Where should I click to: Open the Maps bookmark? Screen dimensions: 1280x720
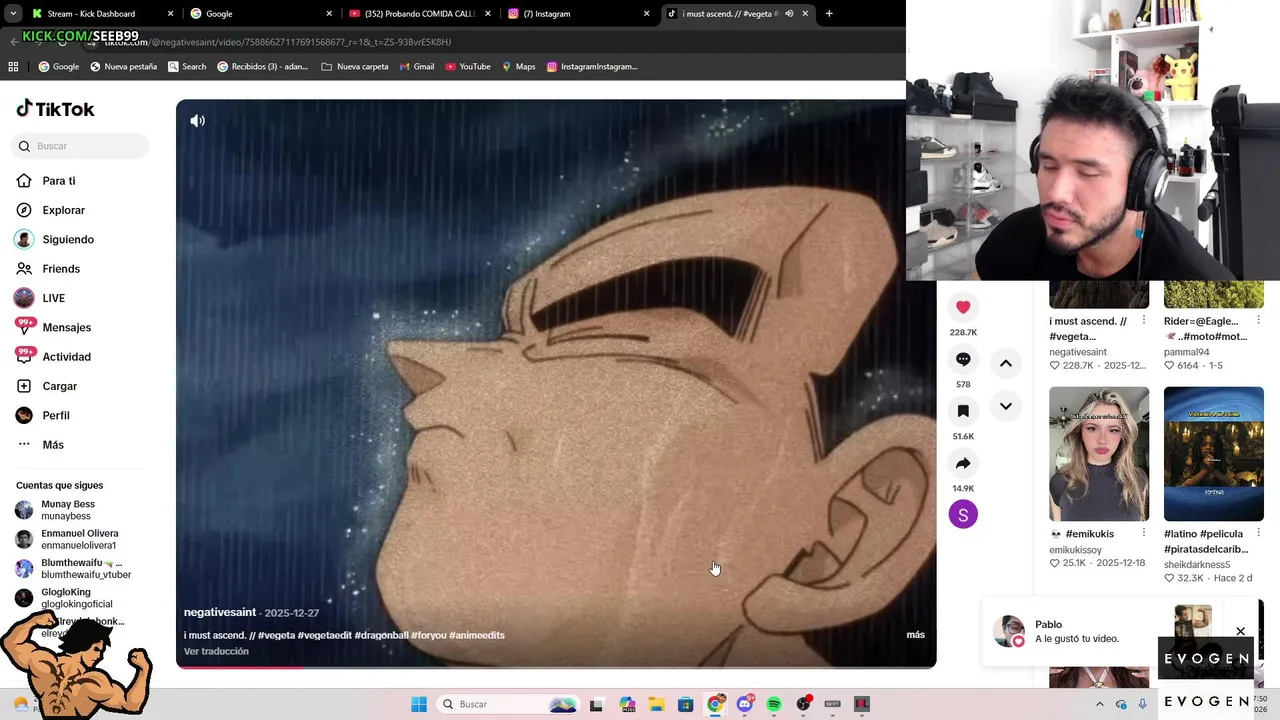coord(519,67)
